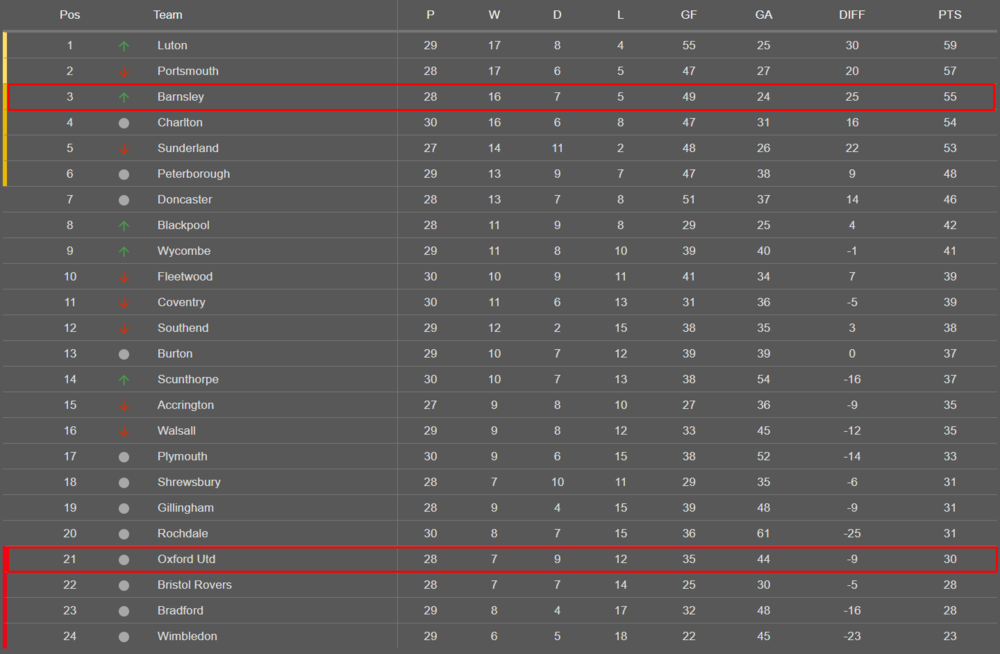Click the red down arrow beside Walsall
The image size is (1000, 654).
point(124,431)
